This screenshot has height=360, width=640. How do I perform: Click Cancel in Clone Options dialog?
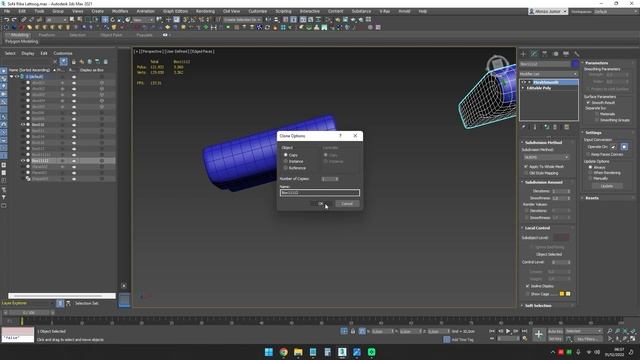click(x=347, y=204)
